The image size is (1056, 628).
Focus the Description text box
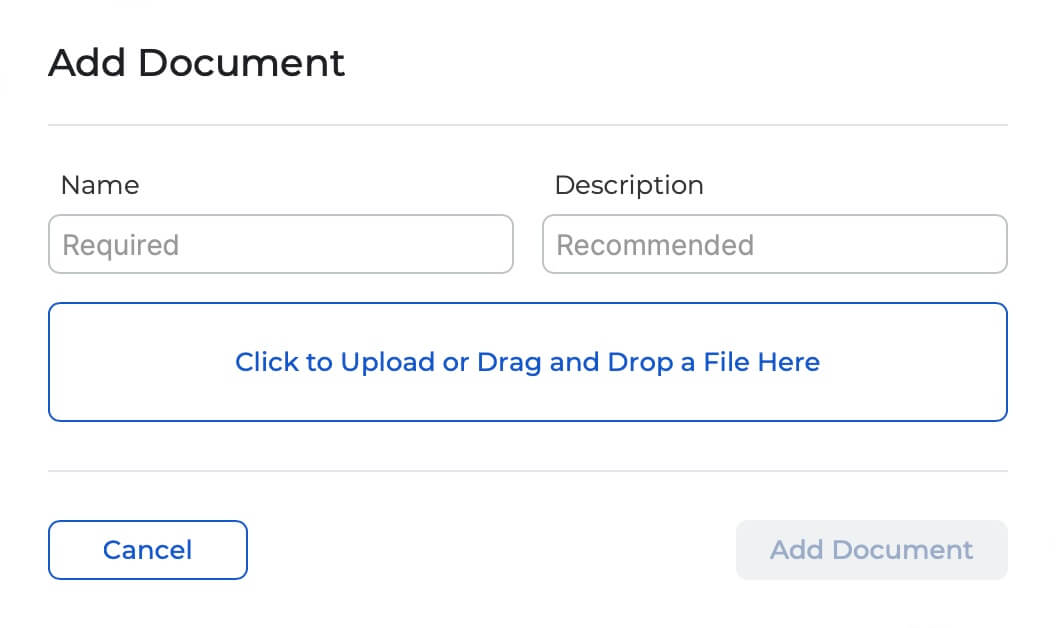(774, 244)
